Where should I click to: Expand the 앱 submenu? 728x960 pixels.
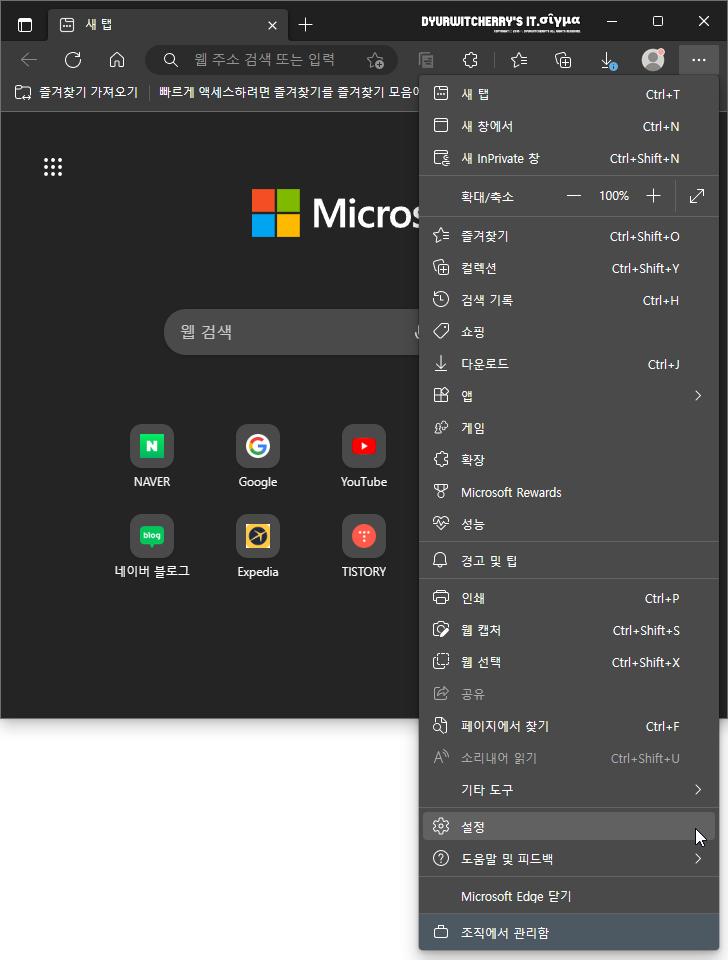569,396
